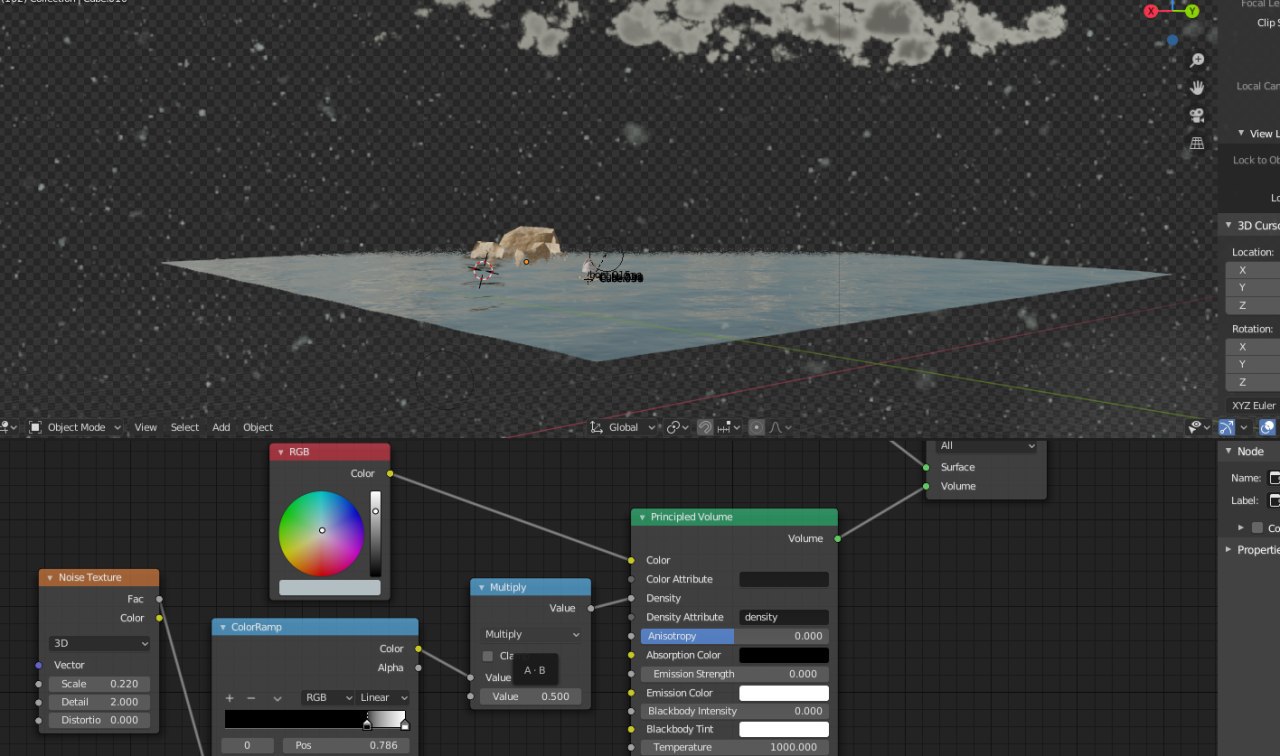The width and height of the screenshot is (1280, 756).
Task: Open gizmo options dropdown arrow
Action: pyautogui.click(x=1244, y=427)
